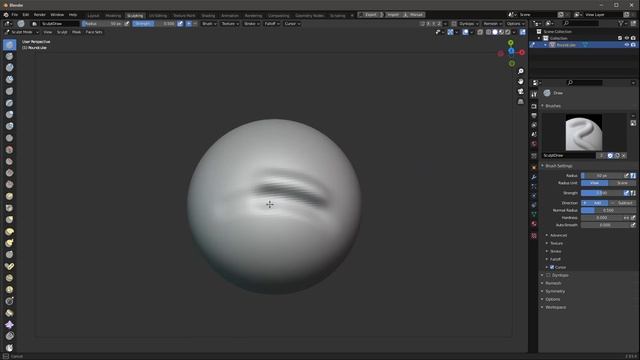Set Radius Unit to Scene
This screenshot has height=360, width=640.
(x=622, y=183)
